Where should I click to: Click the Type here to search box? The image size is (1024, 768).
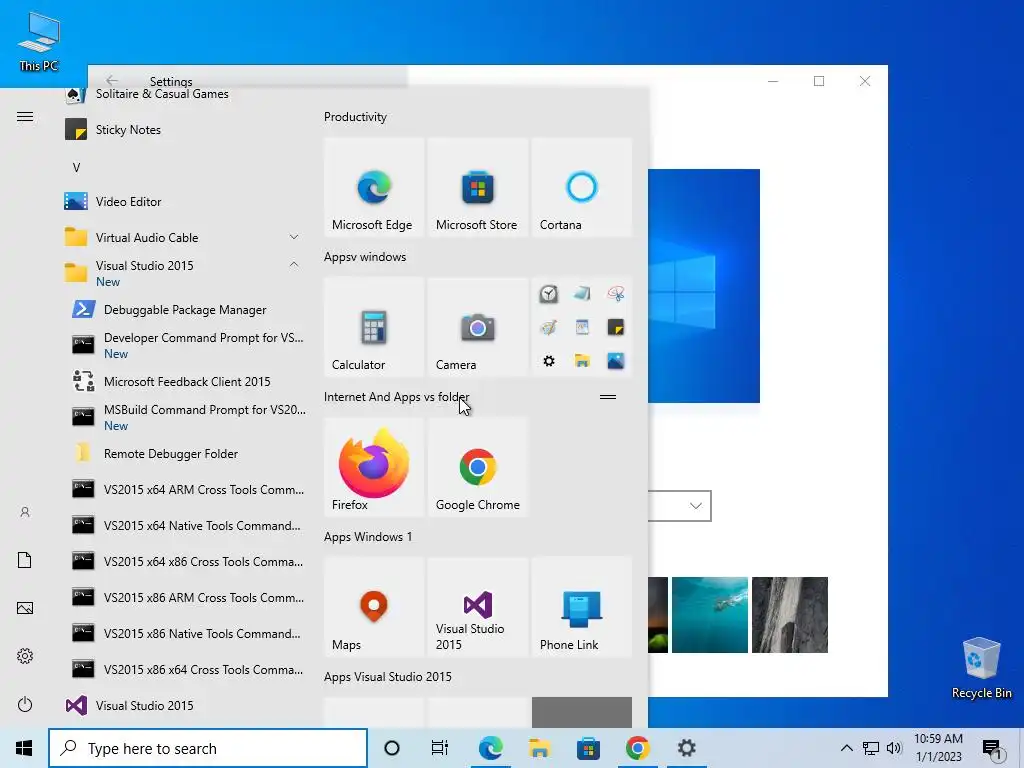click(208, 748)
